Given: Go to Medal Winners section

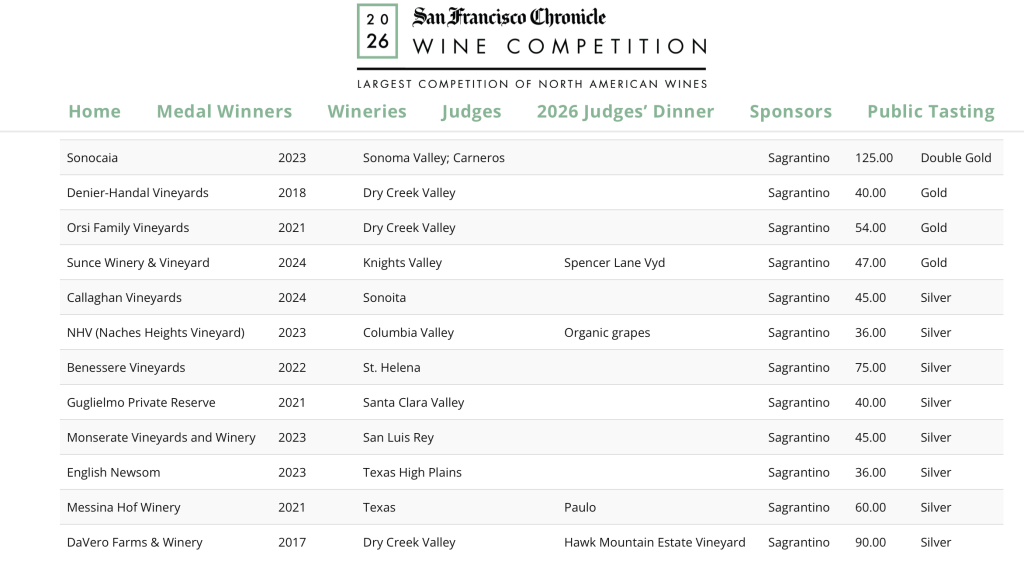Looking at the screenshot, I should (x=224, y=111).
